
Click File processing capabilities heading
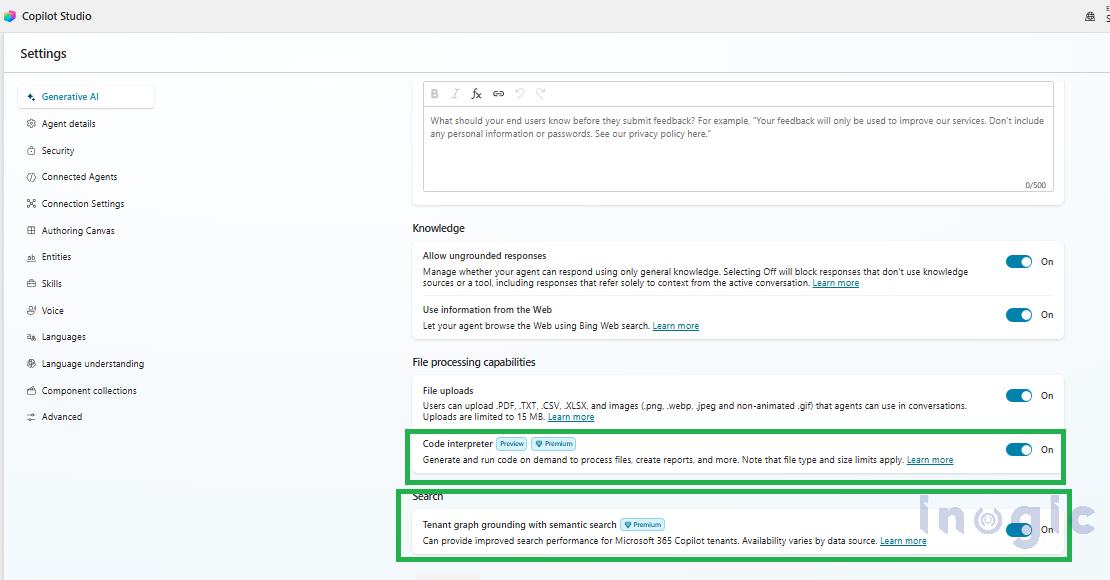point(474,363)
